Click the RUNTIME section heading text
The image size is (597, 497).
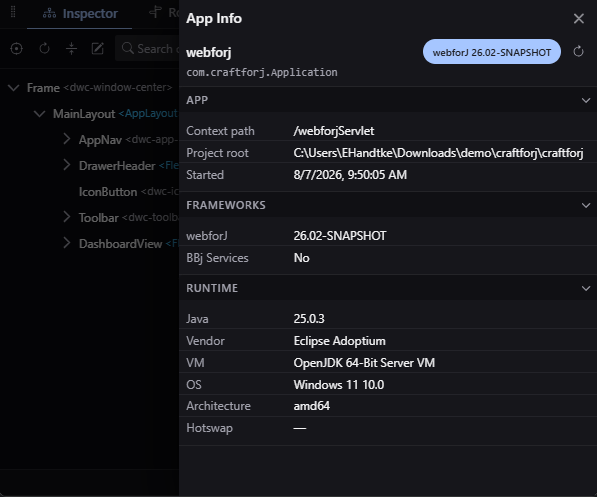pos(212,288)
